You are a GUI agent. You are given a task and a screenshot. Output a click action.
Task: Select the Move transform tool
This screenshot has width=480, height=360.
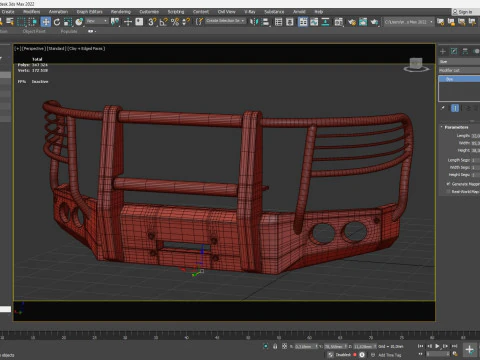[46, 22]
